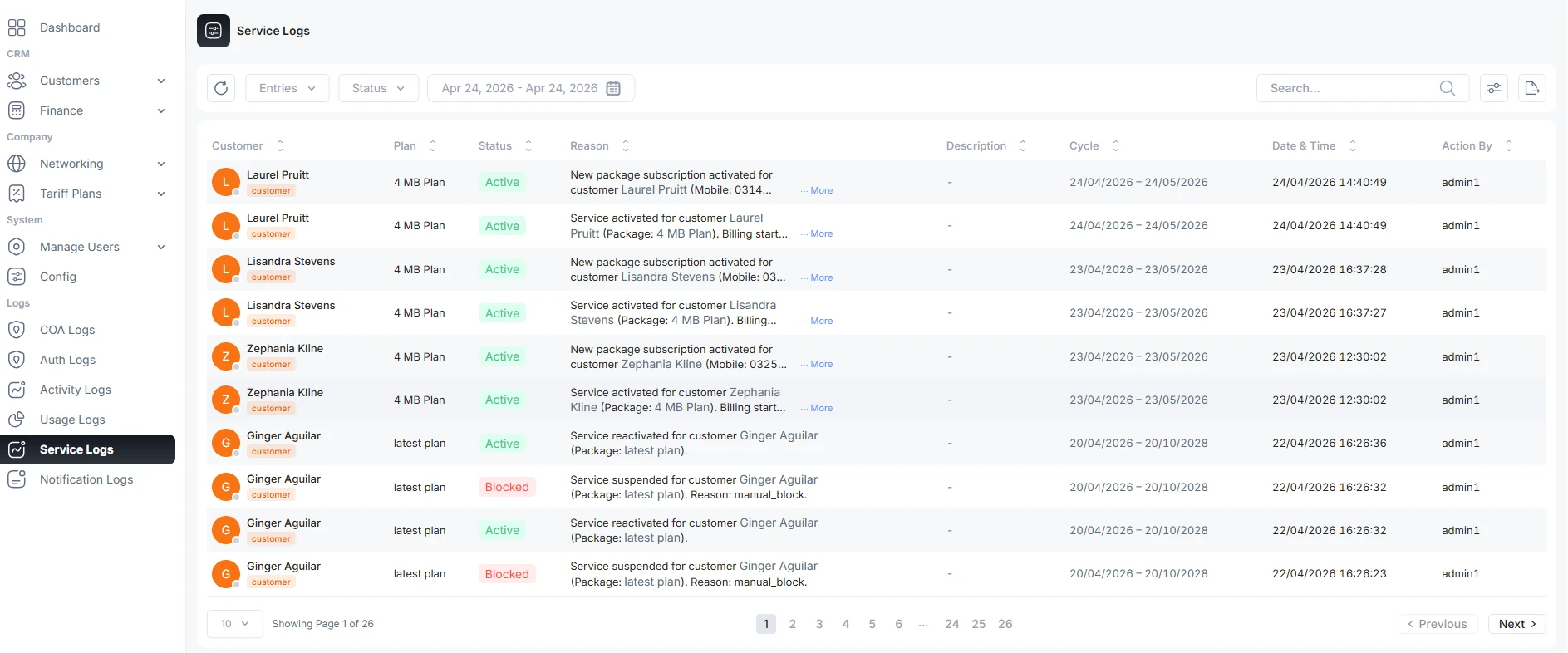
Task: Click the Search input field
Action: tap(1363, 88)
